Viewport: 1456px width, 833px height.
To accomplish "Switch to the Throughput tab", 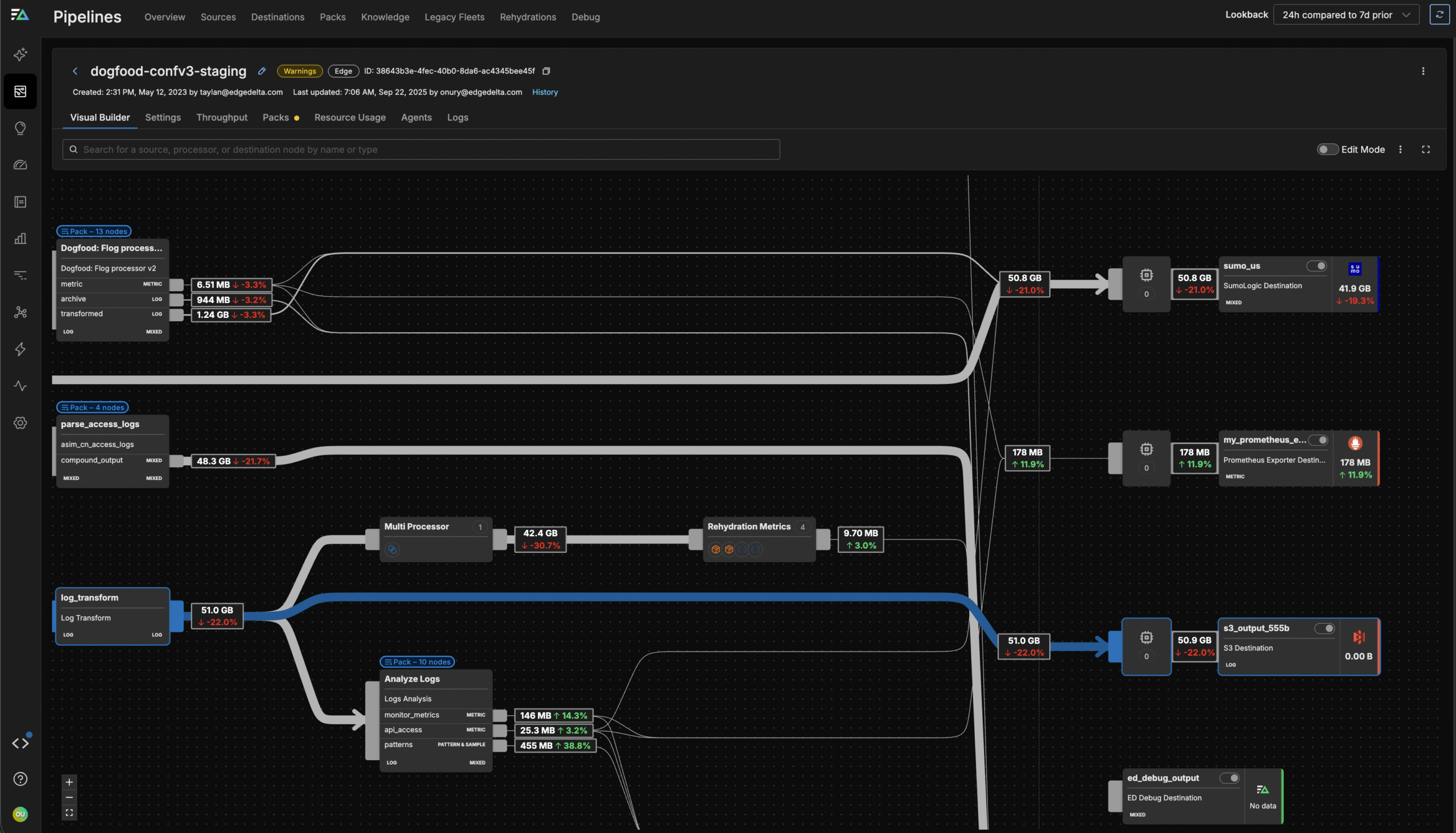I will point(221,117).
